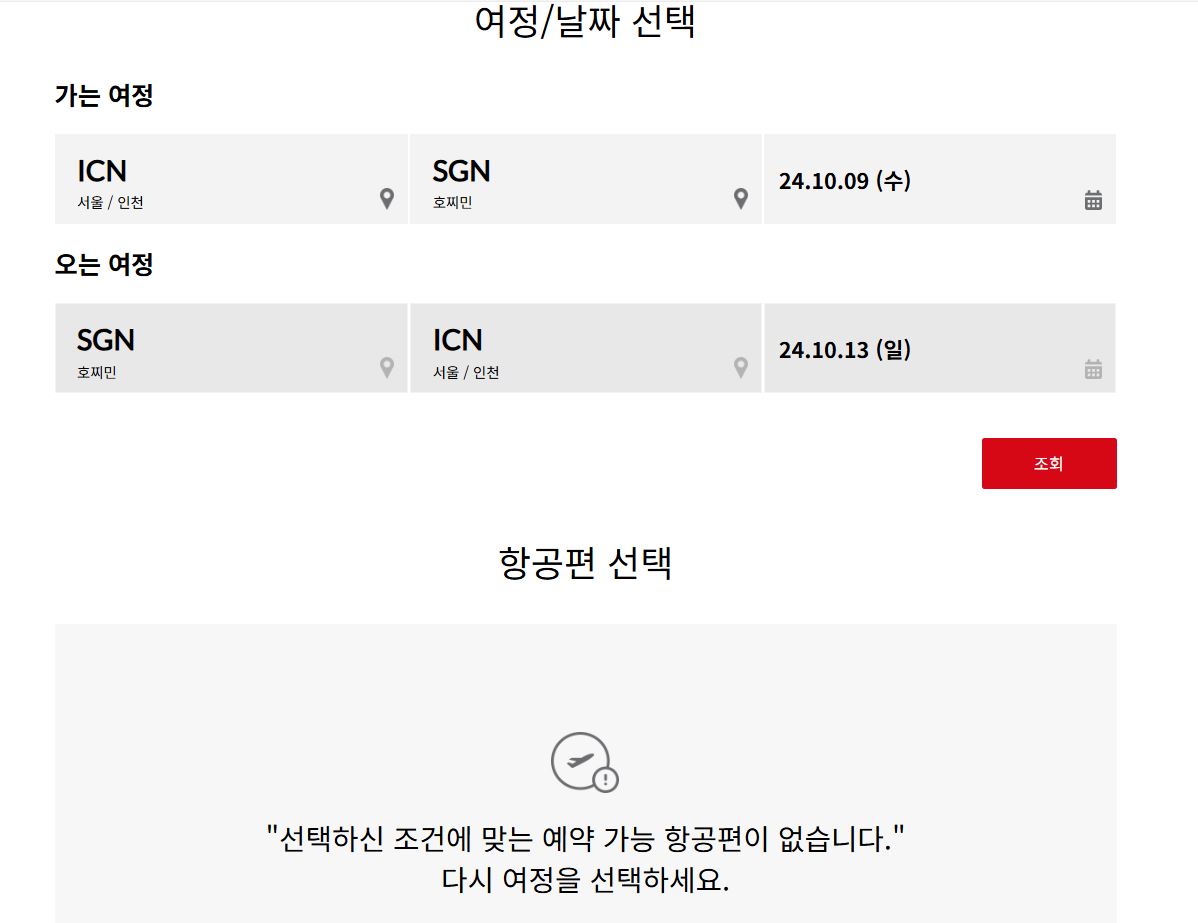Click the 여정/날짜 선택 page title
The width and height of the screenshot is (1198, 923).
point(585,22)
